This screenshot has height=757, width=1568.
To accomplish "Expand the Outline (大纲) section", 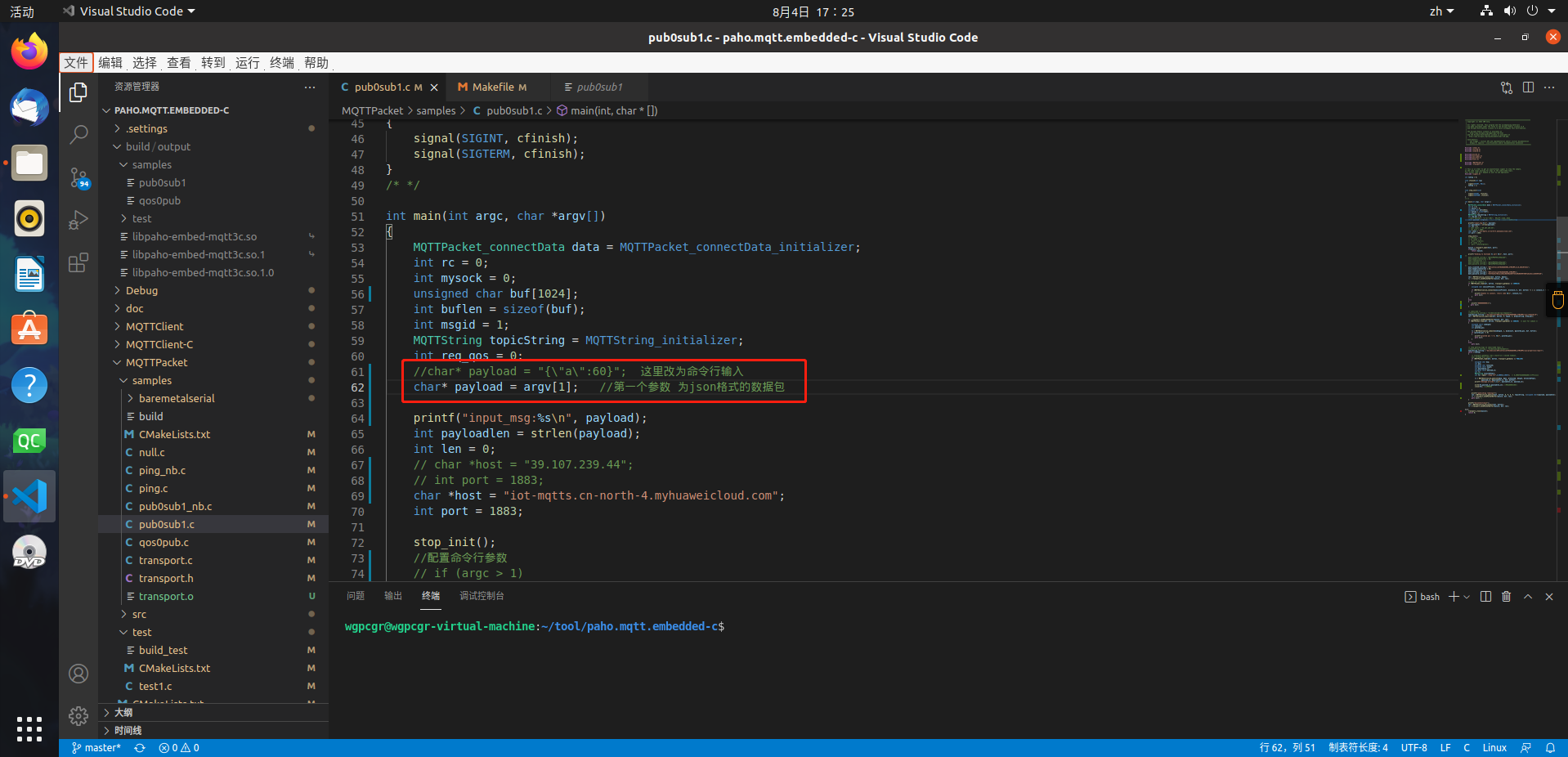I will pos(214,712).
